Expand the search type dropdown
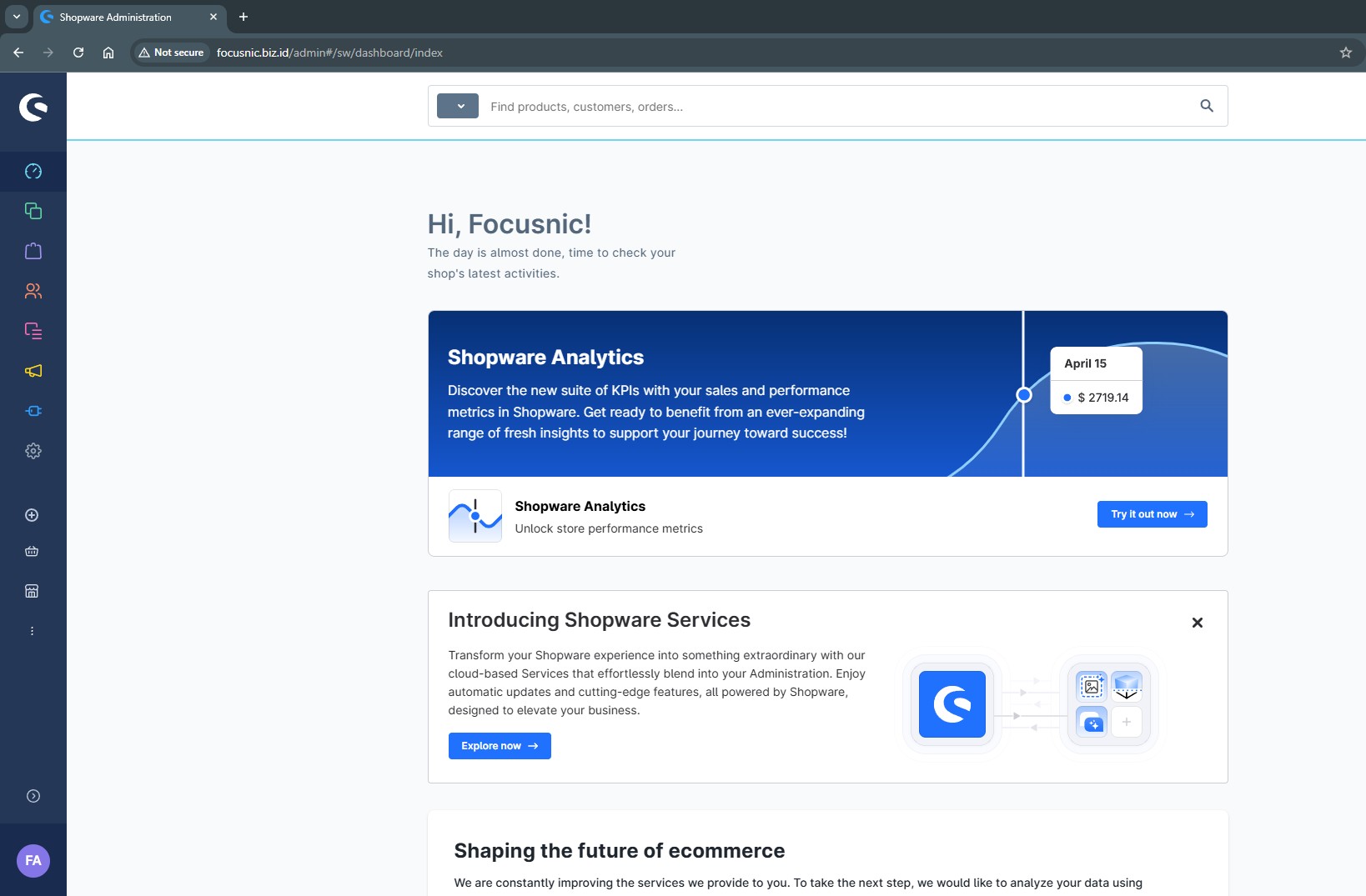Screen dimensions: 1366x896 458,106
